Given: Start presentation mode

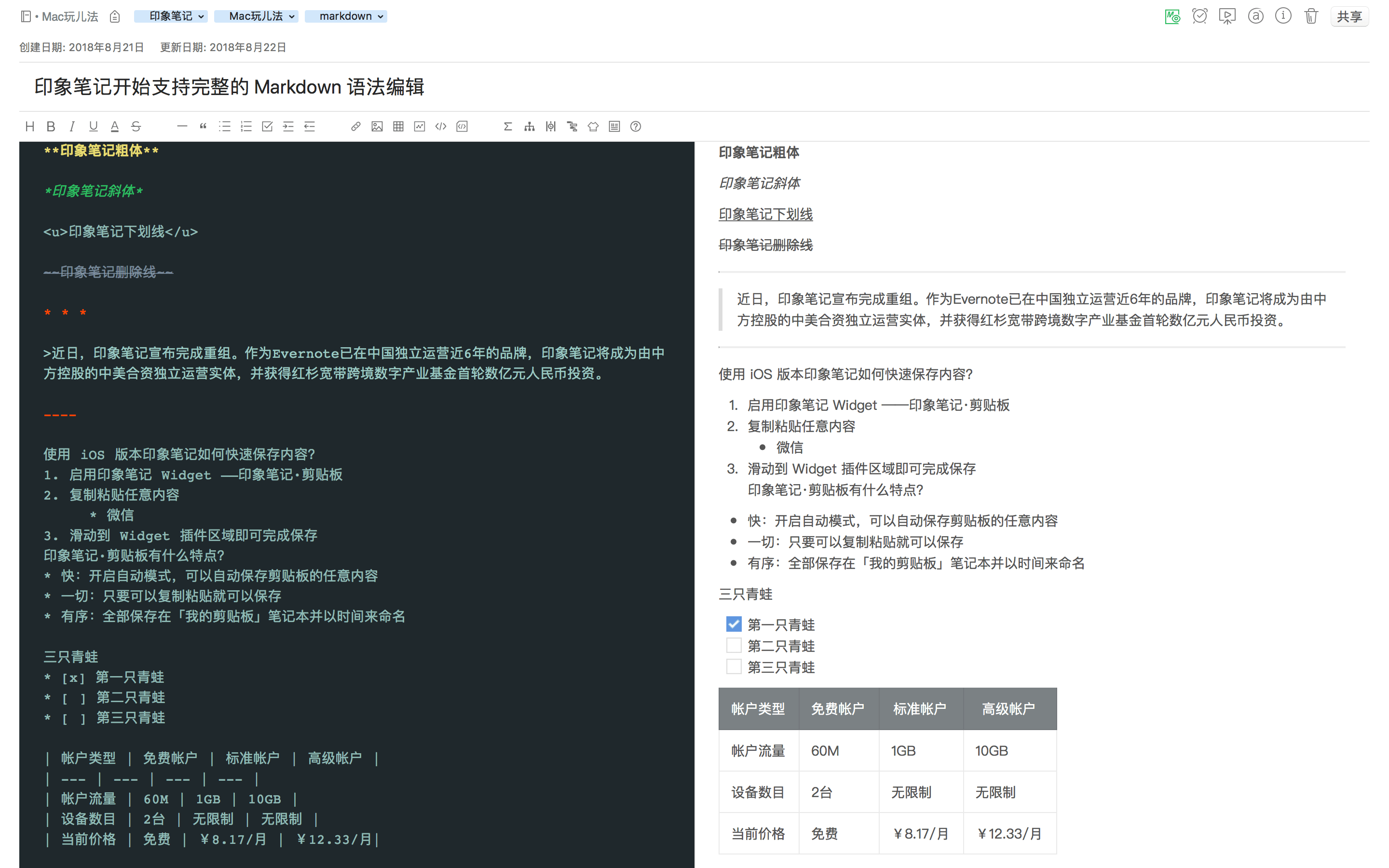Looking at the screenshot, I should tap(1227, 16).
